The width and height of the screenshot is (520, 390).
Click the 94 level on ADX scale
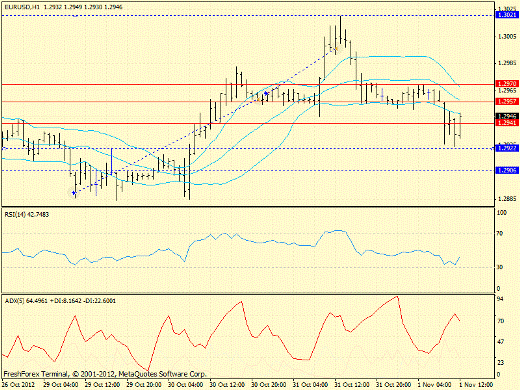pyautogui.click(x=500, y=299)
